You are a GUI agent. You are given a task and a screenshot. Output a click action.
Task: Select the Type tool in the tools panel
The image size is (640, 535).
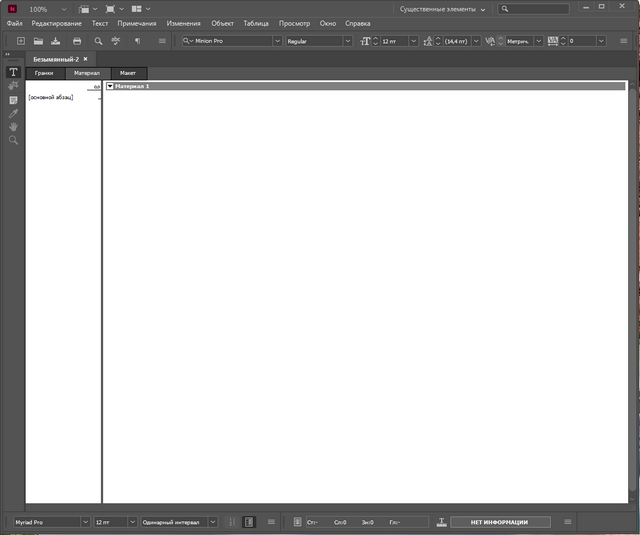[x=13, y=73]
